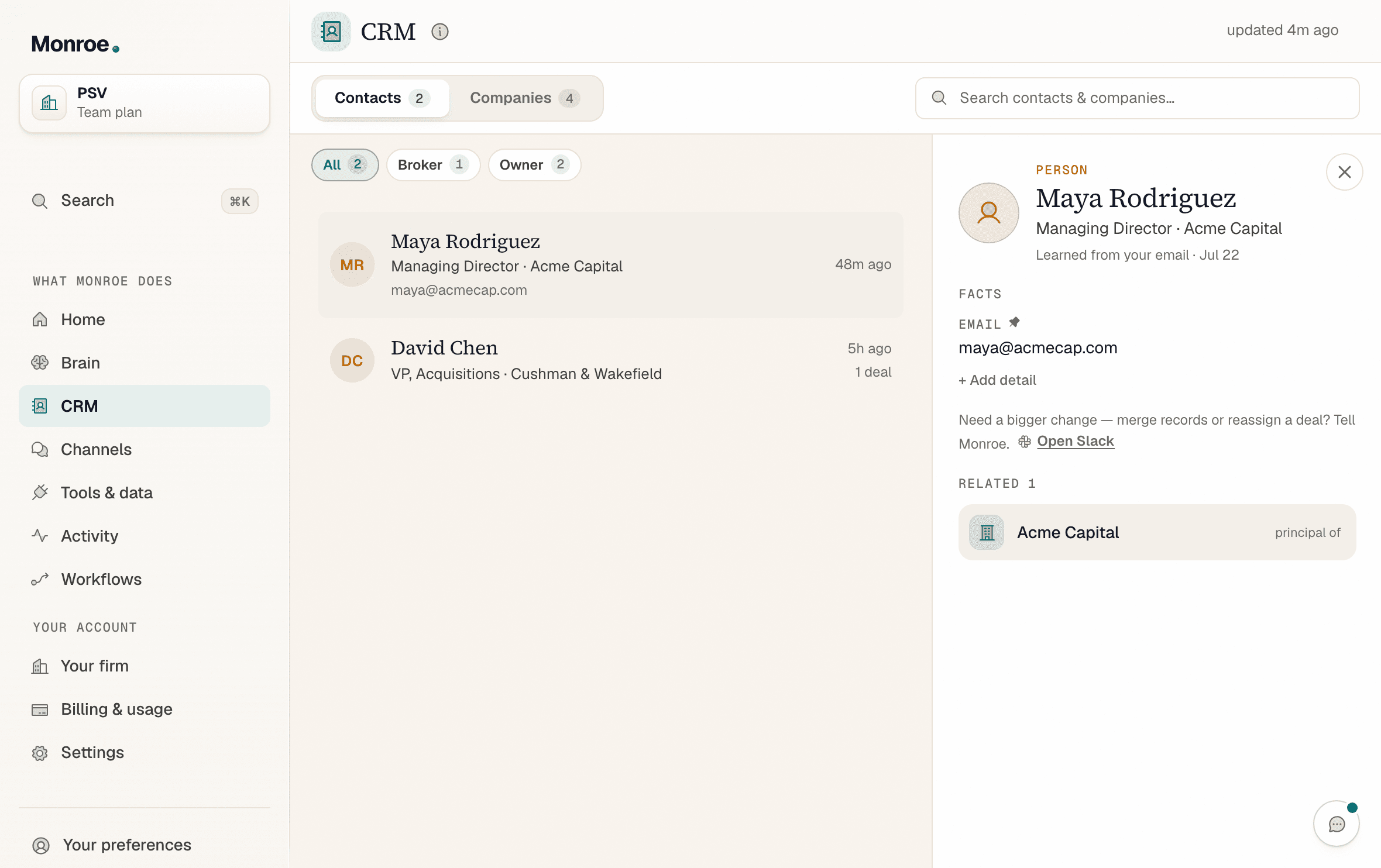Image resolution: width=1381 pixels, height=868 pixels.
Task: Click the MR avatar
Action: (x=352, y=265)
